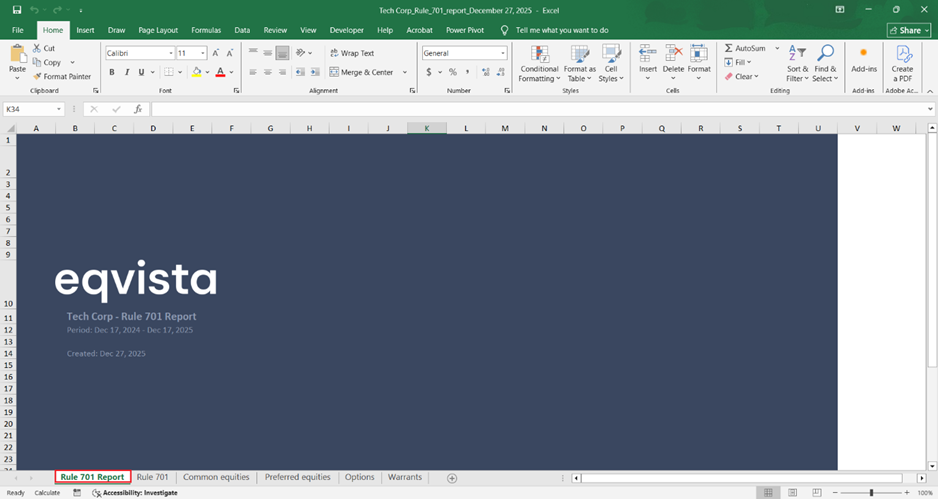Toggle italic formatting
Image resolution: width=938 pixels, height=499 pixels.
click(126, 72)
